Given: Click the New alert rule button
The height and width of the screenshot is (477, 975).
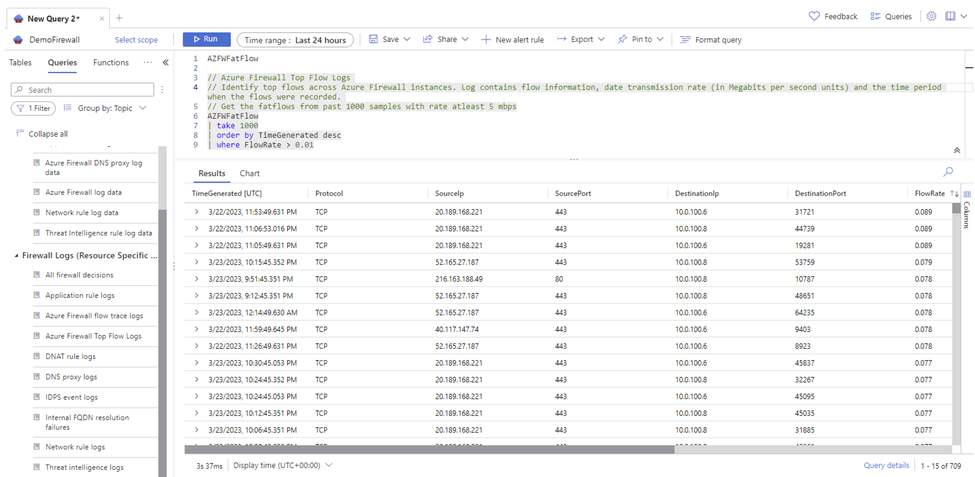Looking at the screenshot, I should click(x=512, y=40).
